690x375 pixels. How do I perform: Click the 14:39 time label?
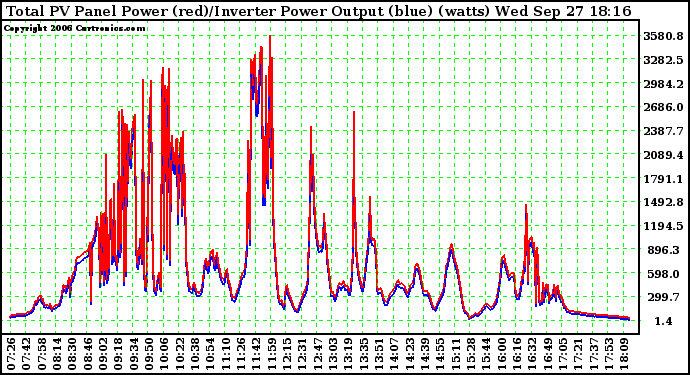click(425, 354)
